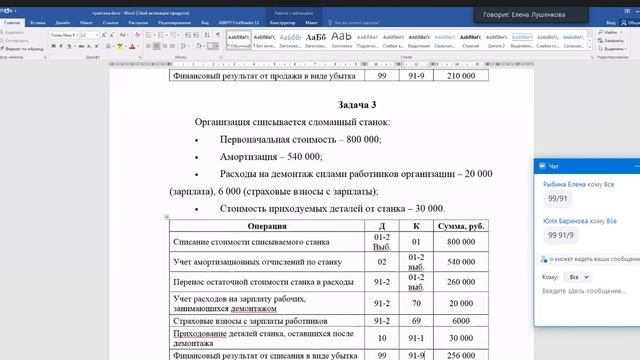Screen dimensions: 640x360
Task: Apply shading paint bucket color
Action: tap(198, 46)
